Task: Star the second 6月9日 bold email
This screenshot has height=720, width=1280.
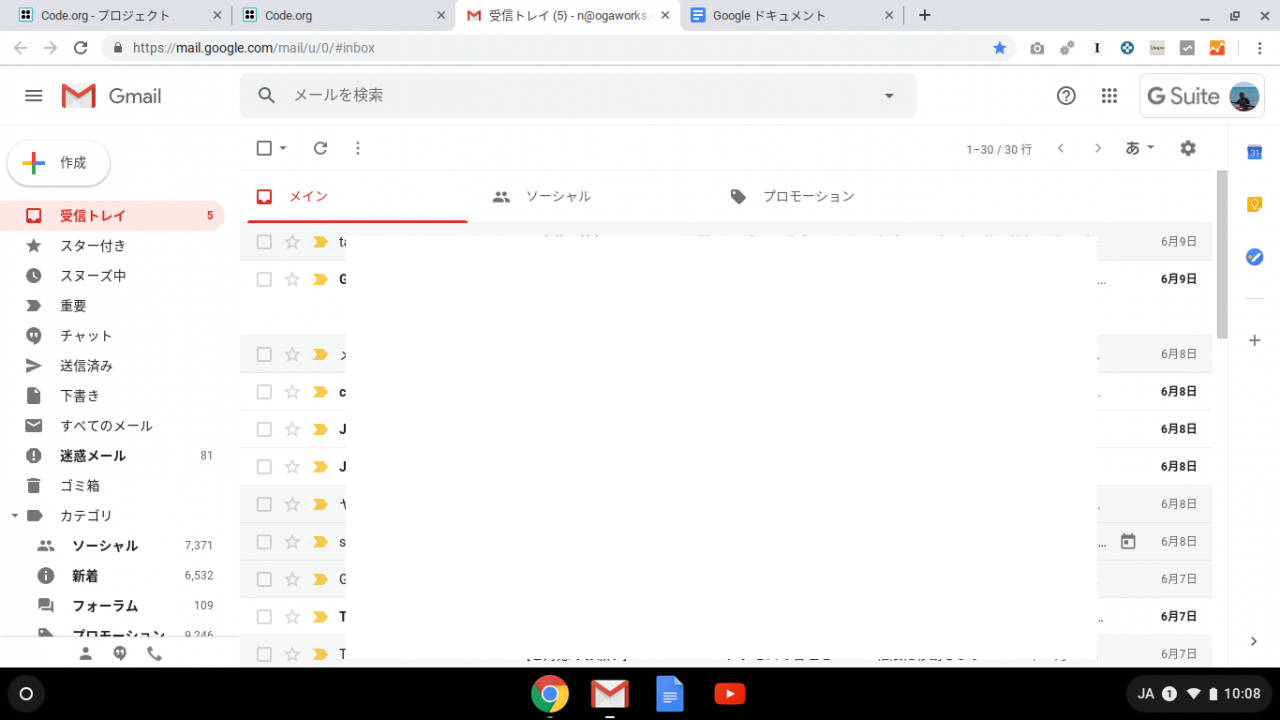Action: [x=292, y=279]
